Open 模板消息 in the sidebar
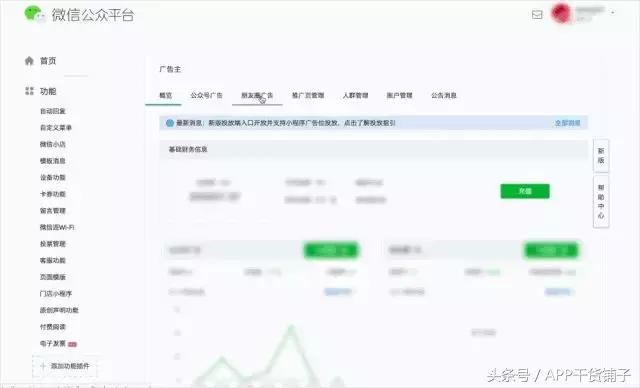640x388 pixels. tap(53, 161)
